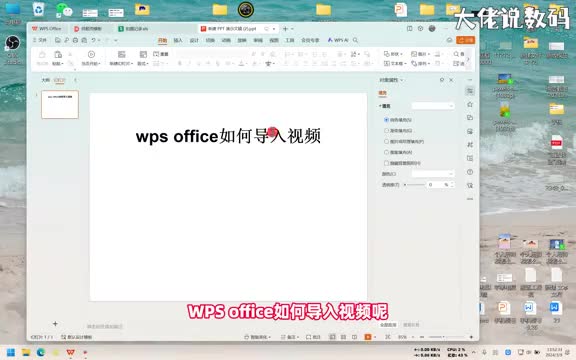Open the quick access toolbar customize dropdown arrow
Image resolution: width=576 pixels, height=360 pixels.
116,40
